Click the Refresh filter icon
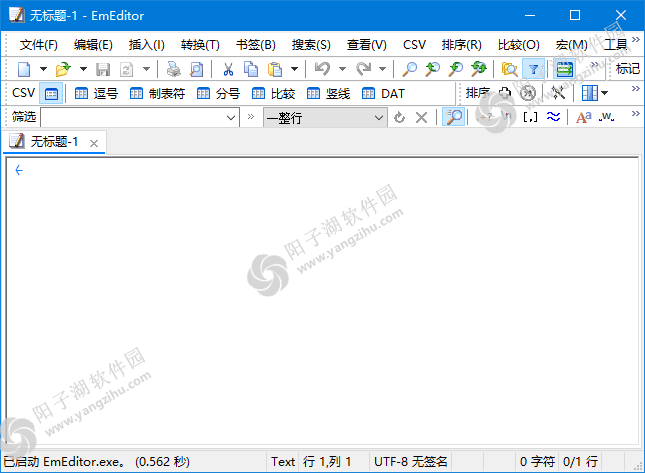Screen dimensions: 645x473 [399, 118]
